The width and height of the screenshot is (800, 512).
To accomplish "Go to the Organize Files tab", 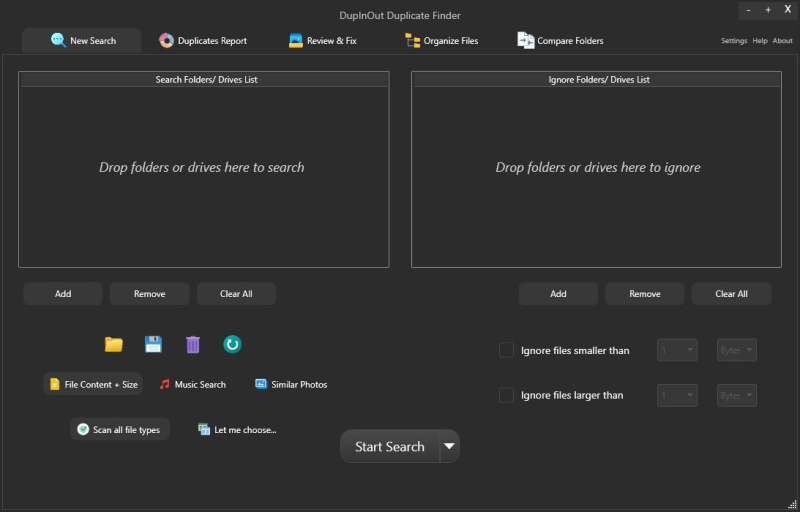I will point(441,41).
